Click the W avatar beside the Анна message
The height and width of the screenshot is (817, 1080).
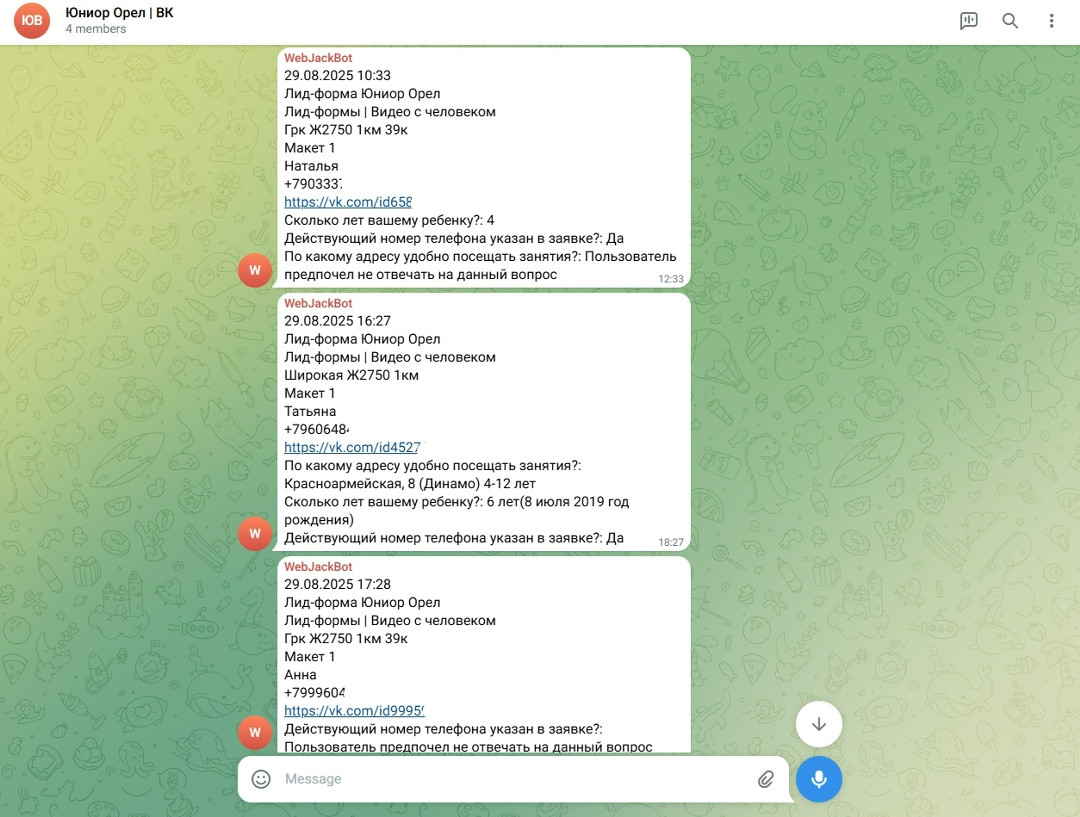point(255,732)
